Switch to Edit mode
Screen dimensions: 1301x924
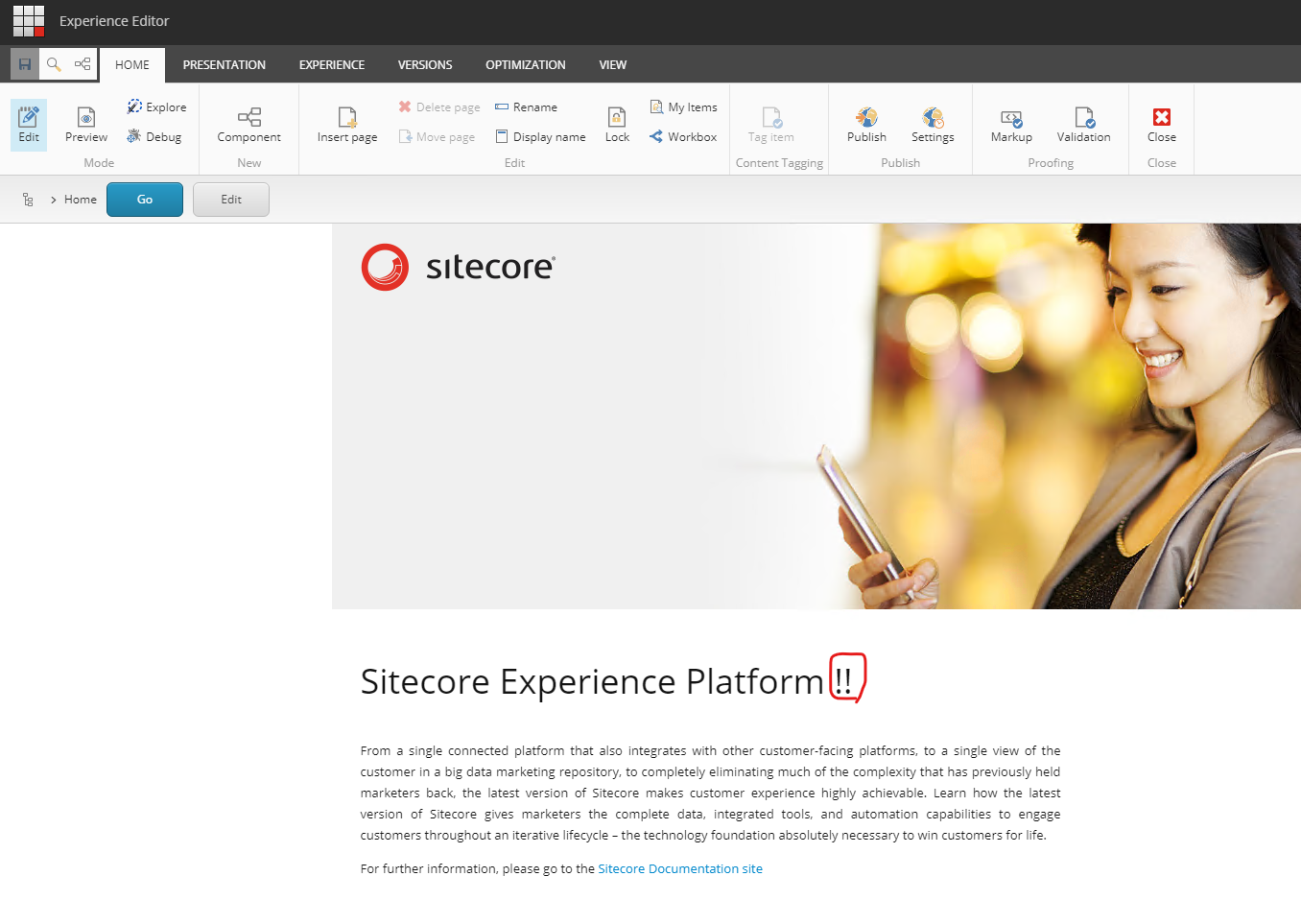click(29, 125)
